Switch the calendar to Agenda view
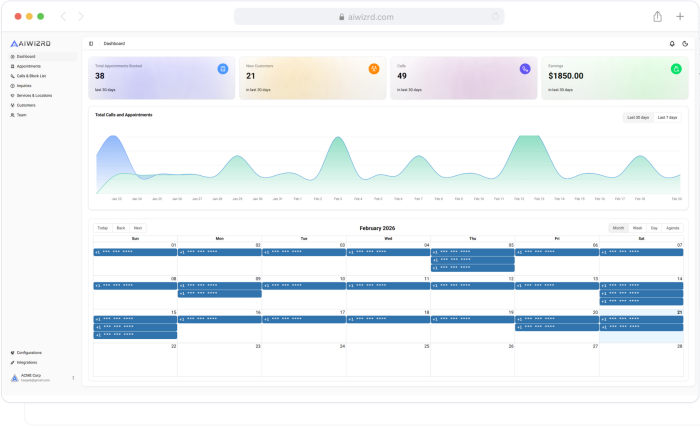 (x=673, y=228)
